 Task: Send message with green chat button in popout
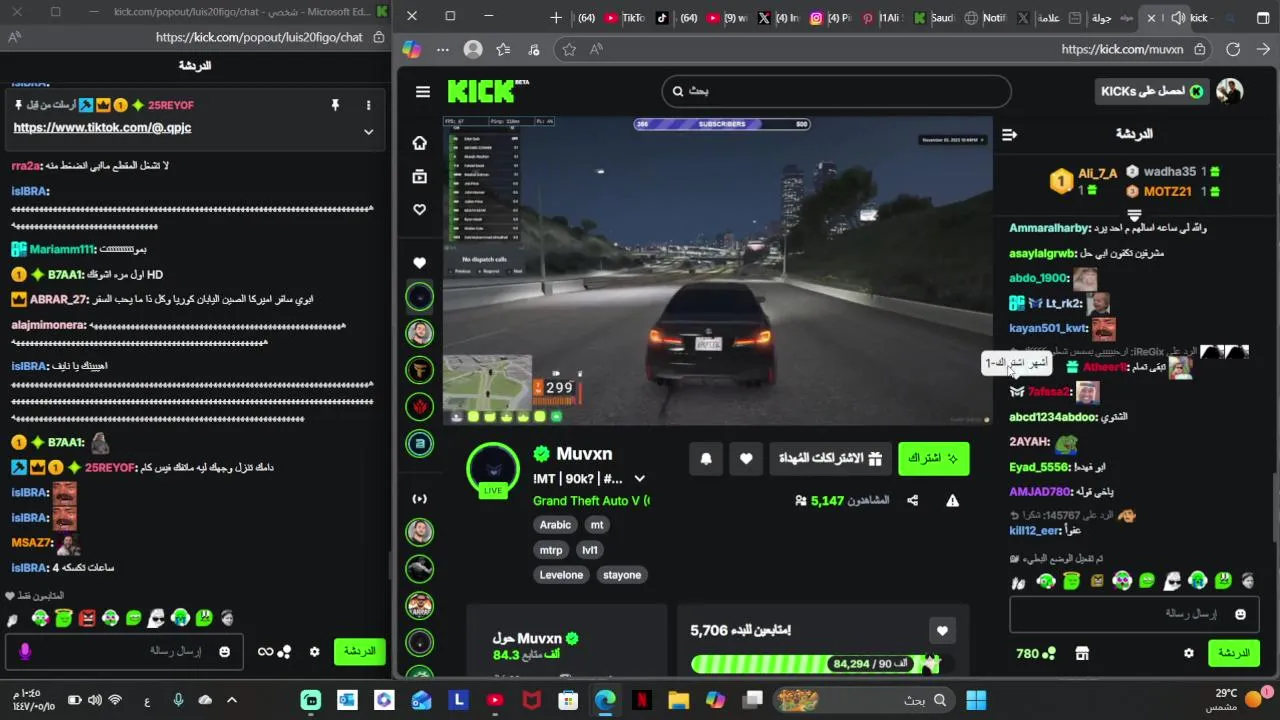point(359,652)
